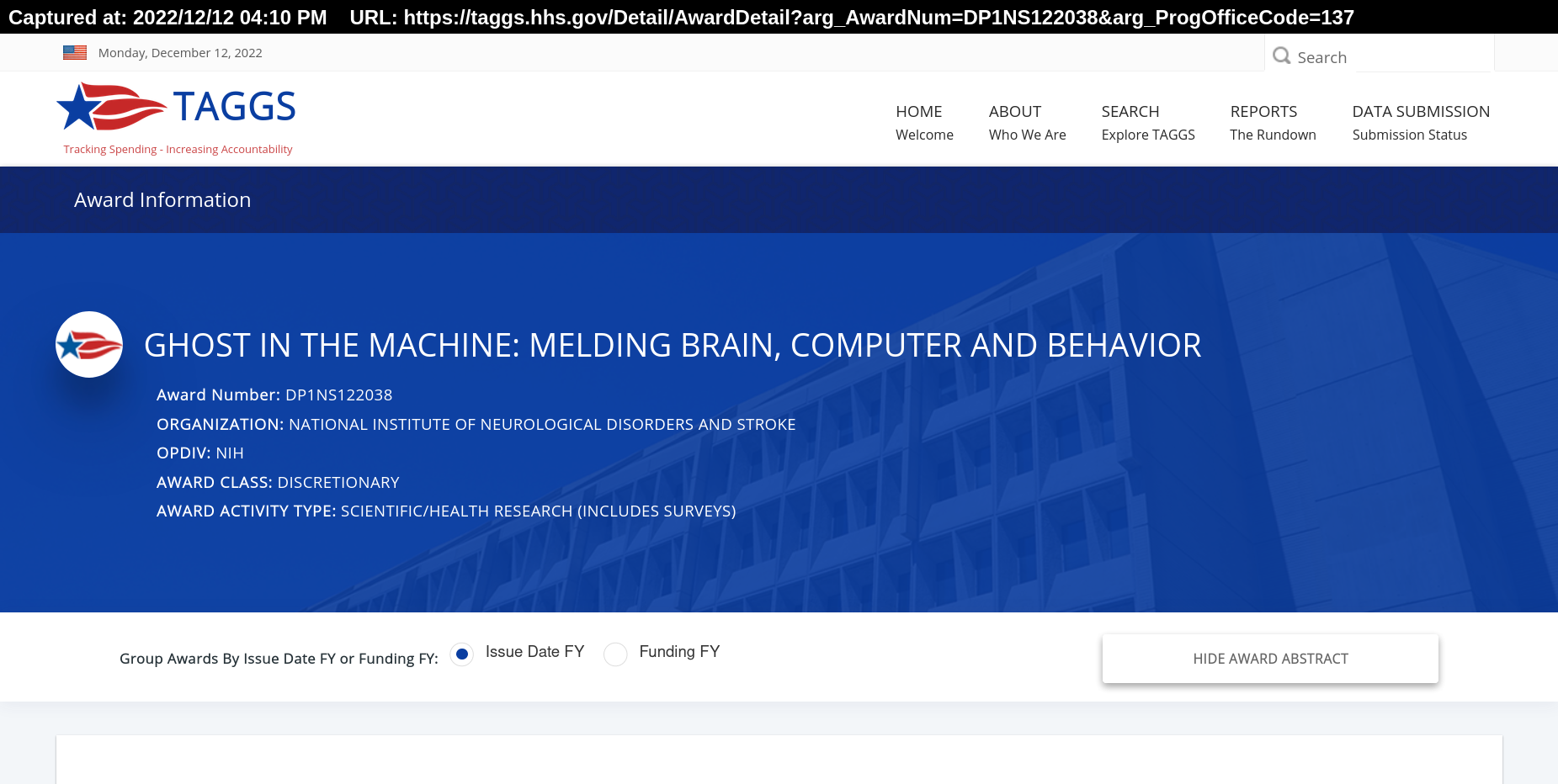The width and height of the screenshot is (1558, 784).
Task: Click the Group Awards By label
Action: pyautogui.click(x=279, y=659)
